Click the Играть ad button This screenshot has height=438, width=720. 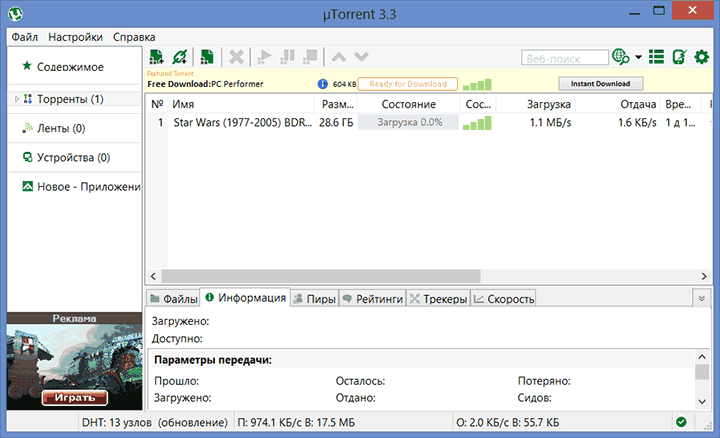pos(75,398)
